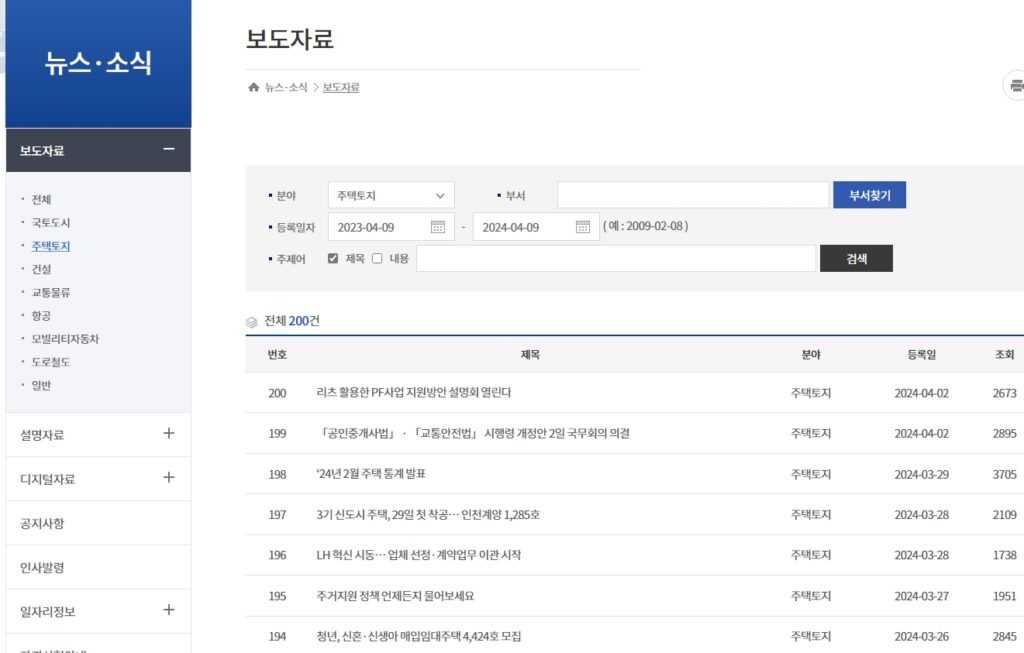Click the 설명자료 sidebar label

point(42,435)
